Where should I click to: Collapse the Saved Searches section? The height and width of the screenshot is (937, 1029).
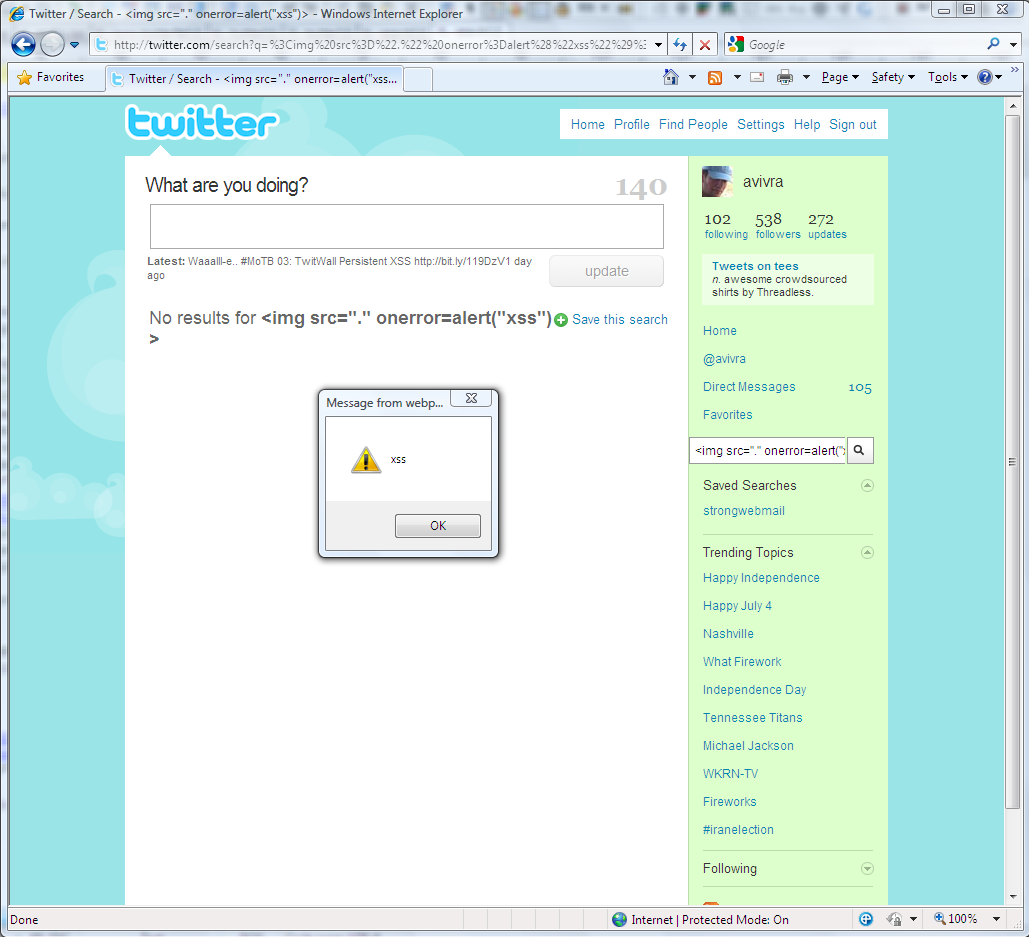tap(867, 486)
